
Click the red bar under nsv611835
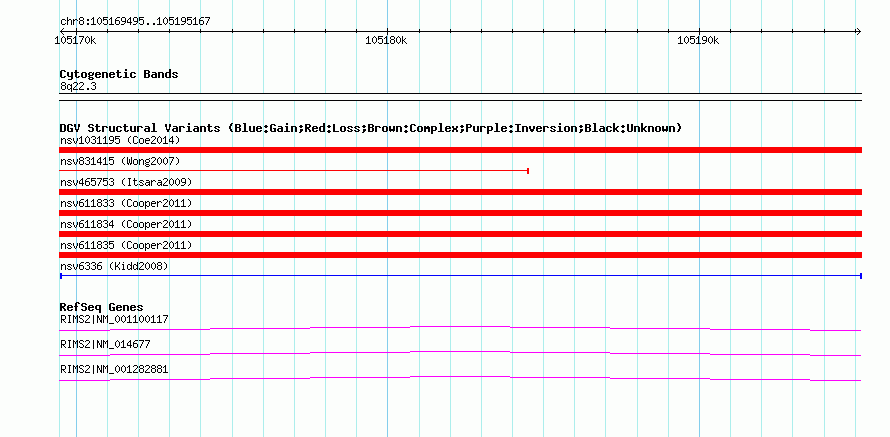[x=460, y=255]
